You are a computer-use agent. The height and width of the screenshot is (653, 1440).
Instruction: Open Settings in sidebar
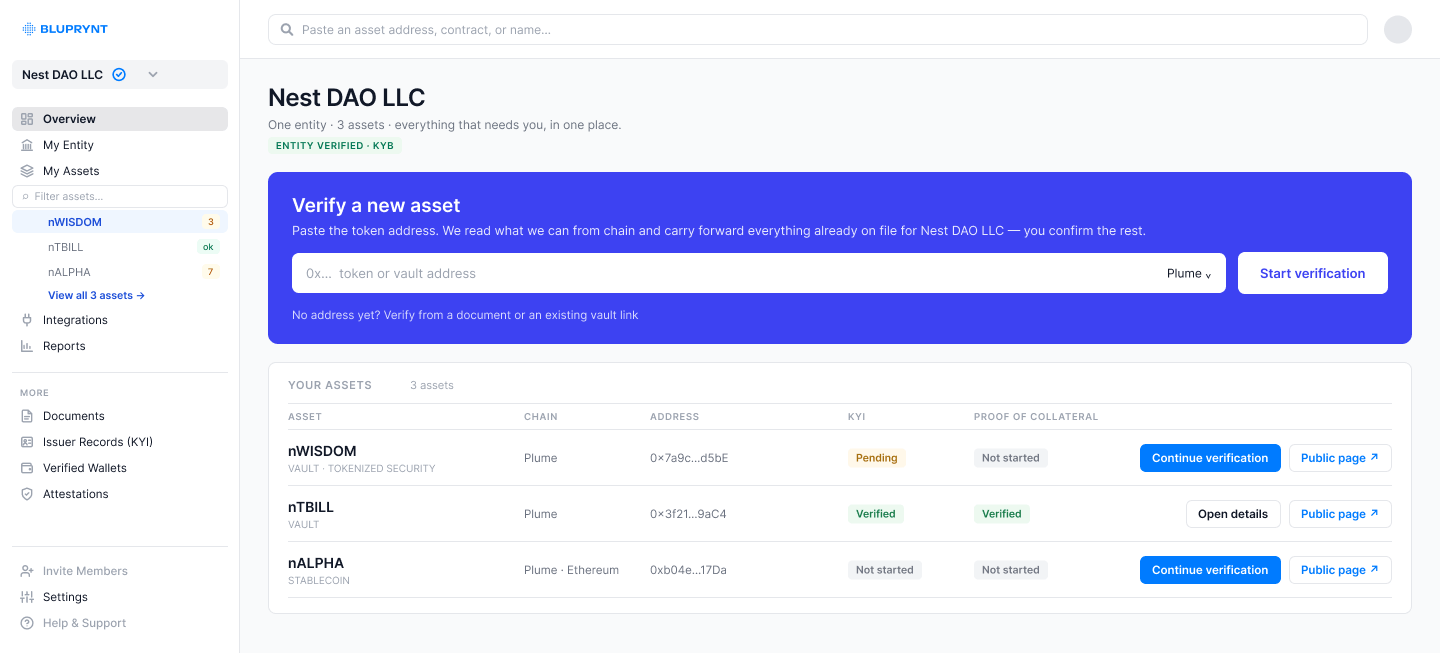point(120,597)
